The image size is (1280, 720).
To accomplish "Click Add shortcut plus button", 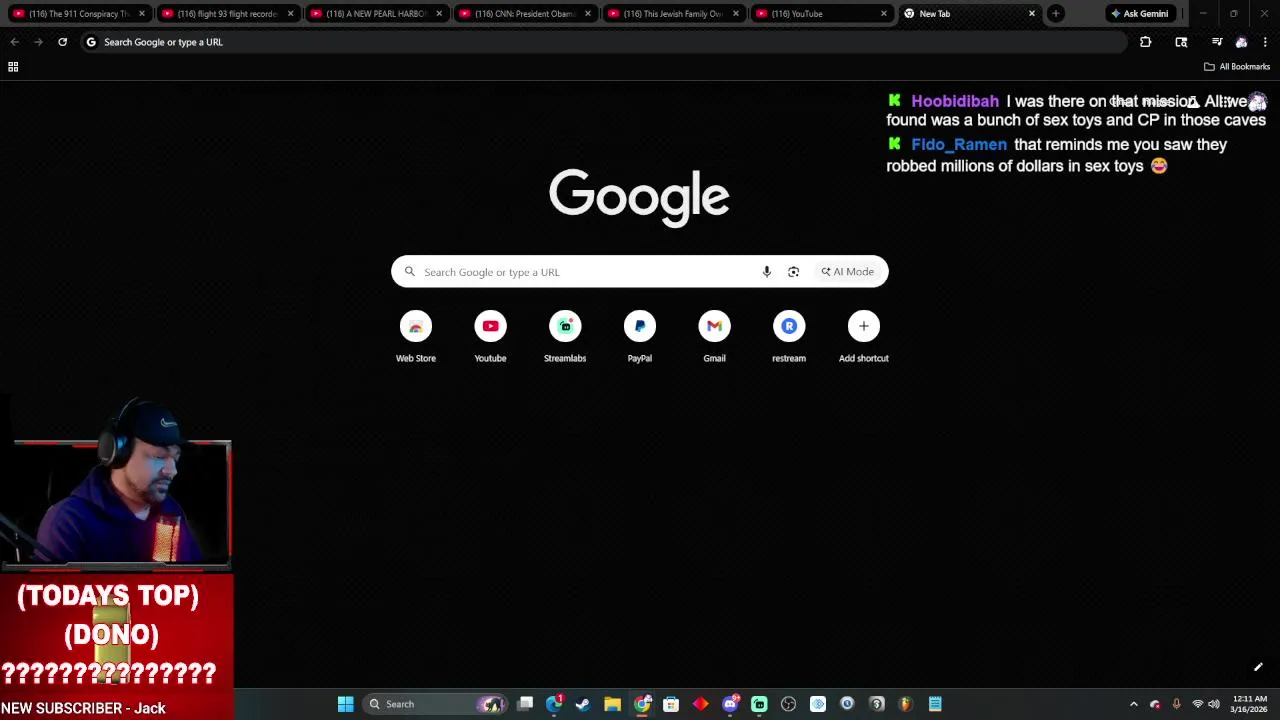I will pos(864,337).
